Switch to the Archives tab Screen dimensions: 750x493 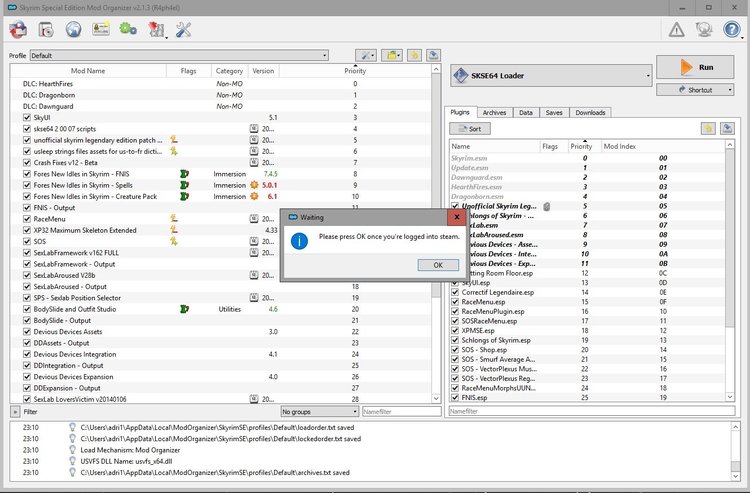[x=494, y=113]
